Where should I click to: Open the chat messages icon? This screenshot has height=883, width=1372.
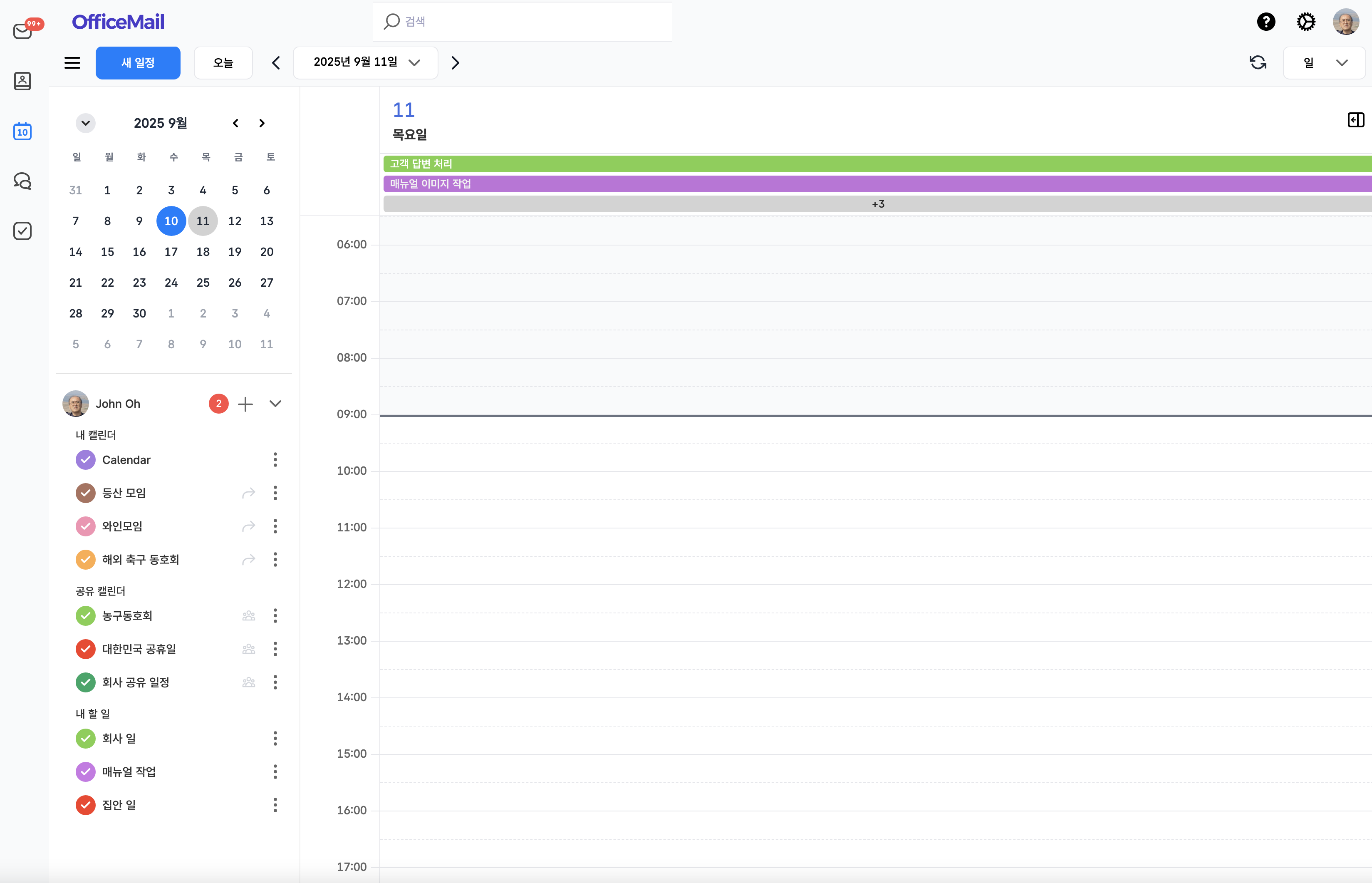[x=22, y=181]
